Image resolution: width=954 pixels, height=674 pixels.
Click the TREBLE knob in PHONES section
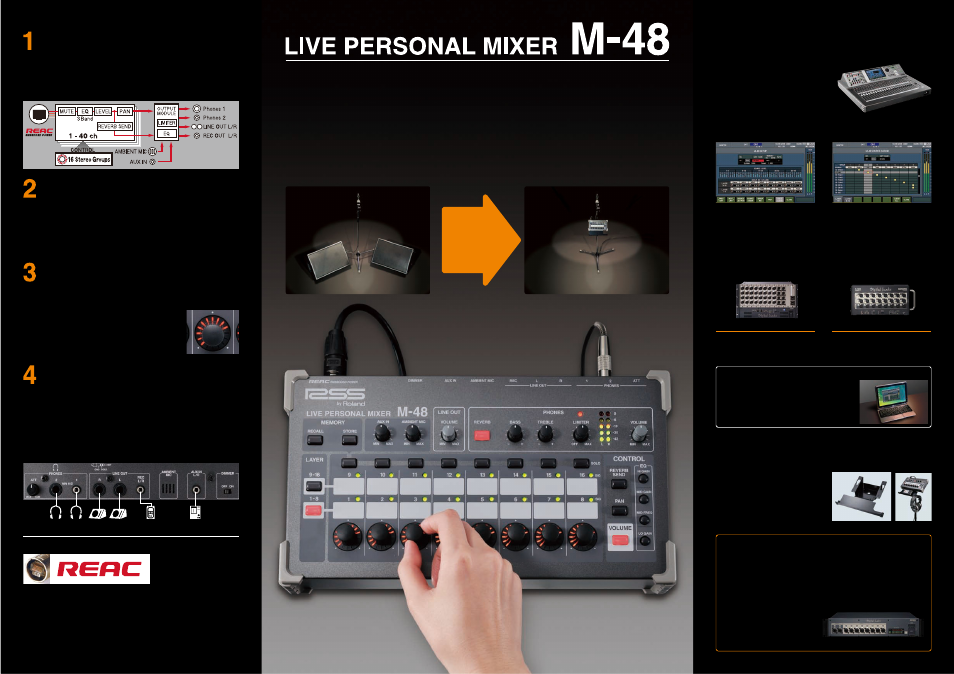click(x=545, y=433)
